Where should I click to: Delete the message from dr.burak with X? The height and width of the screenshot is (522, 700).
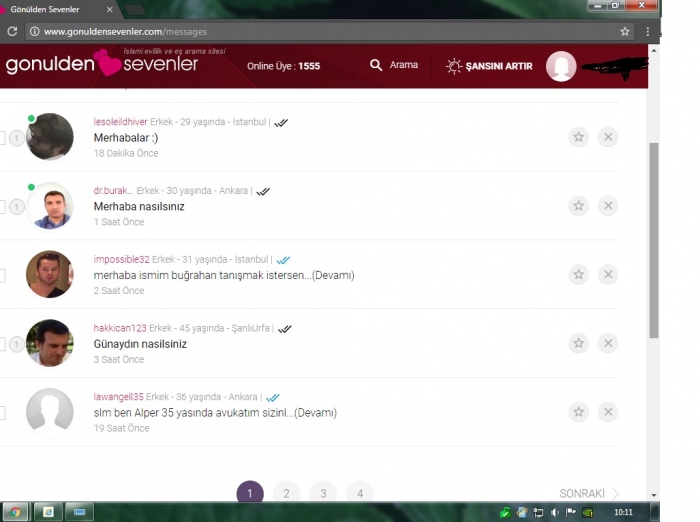(608, 206)
